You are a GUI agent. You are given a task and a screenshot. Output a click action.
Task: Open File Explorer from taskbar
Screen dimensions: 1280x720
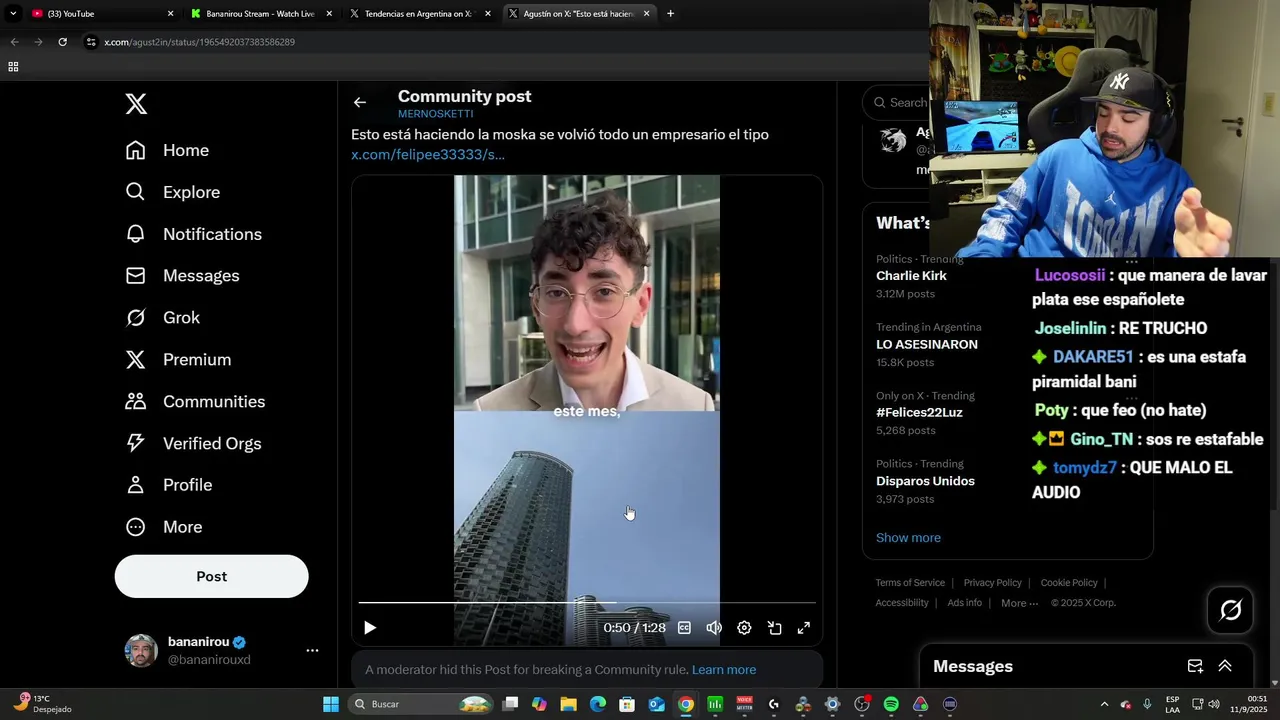[x=568, y=704]
